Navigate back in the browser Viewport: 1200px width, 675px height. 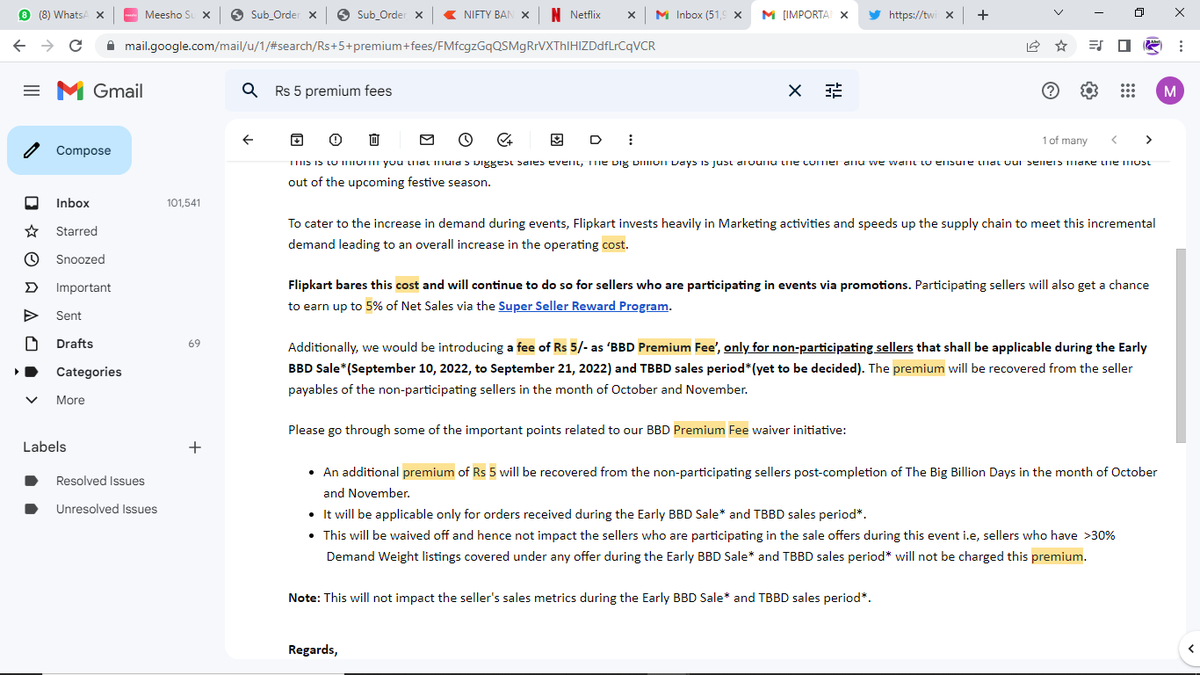(x=20, y=46)
